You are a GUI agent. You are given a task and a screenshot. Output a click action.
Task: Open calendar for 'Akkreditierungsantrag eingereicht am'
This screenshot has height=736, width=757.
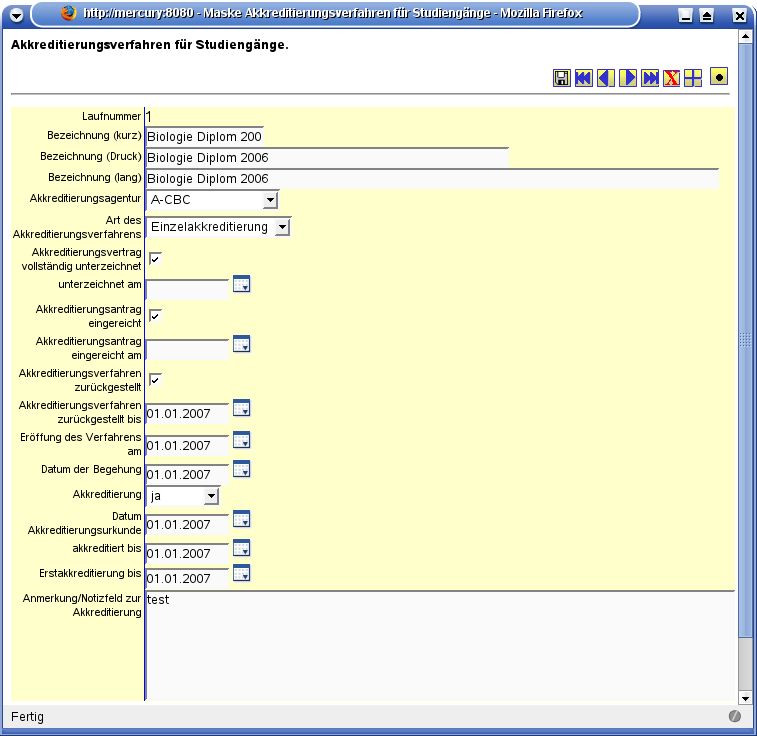(x=241, y=344)
